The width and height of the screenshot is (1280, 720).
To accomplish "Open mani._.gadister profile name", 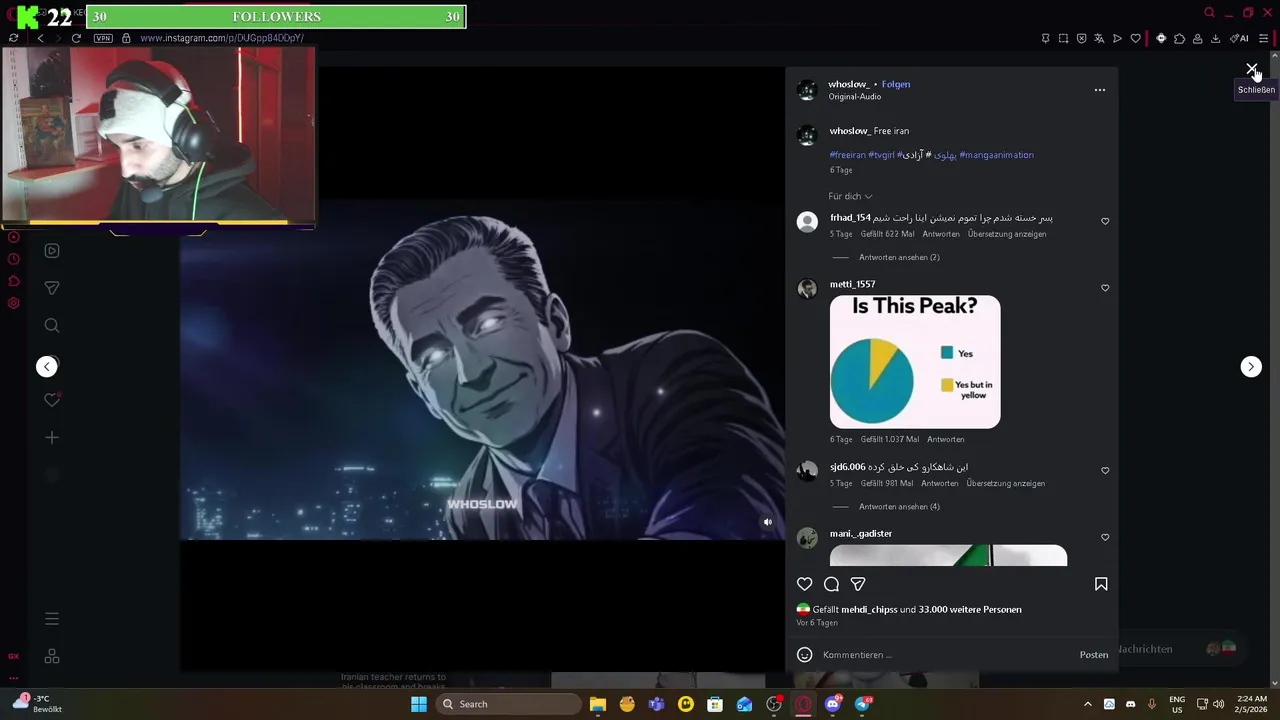I will pos(860,533).
